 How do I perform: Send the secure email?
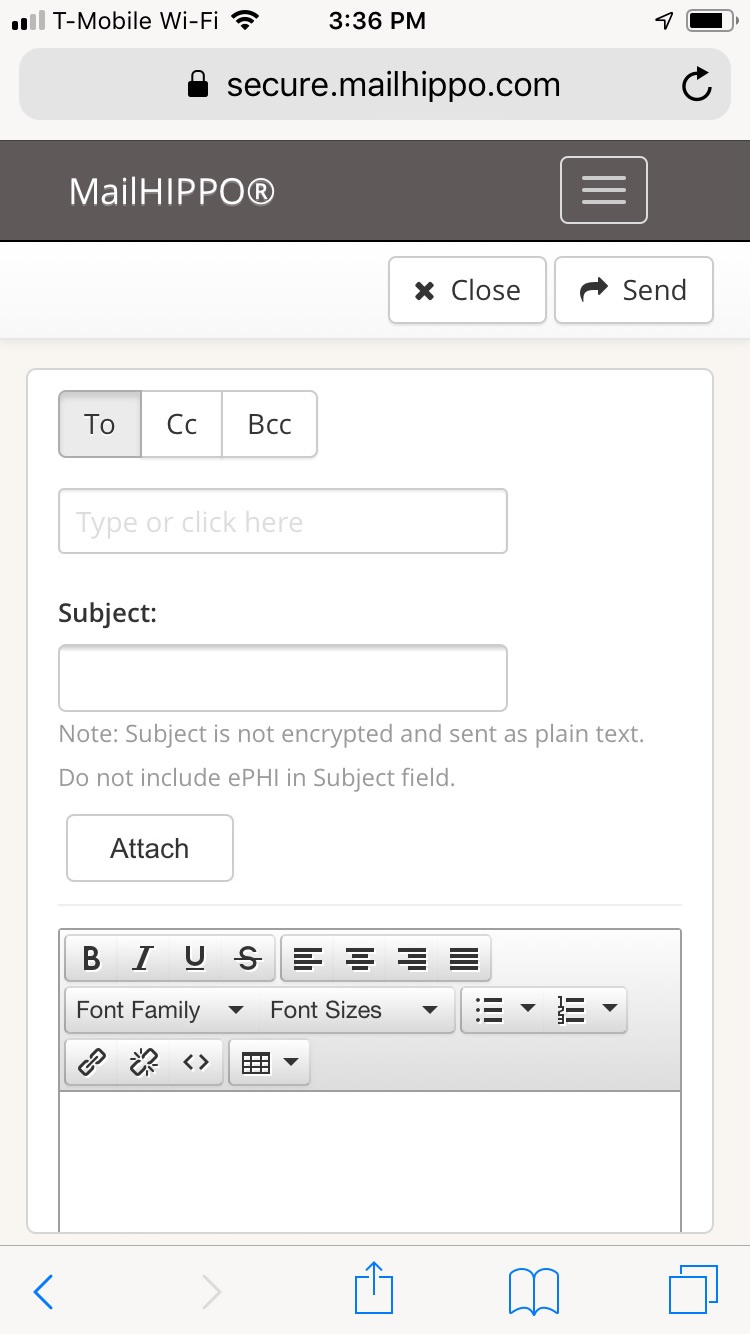(x=634, y=290)
